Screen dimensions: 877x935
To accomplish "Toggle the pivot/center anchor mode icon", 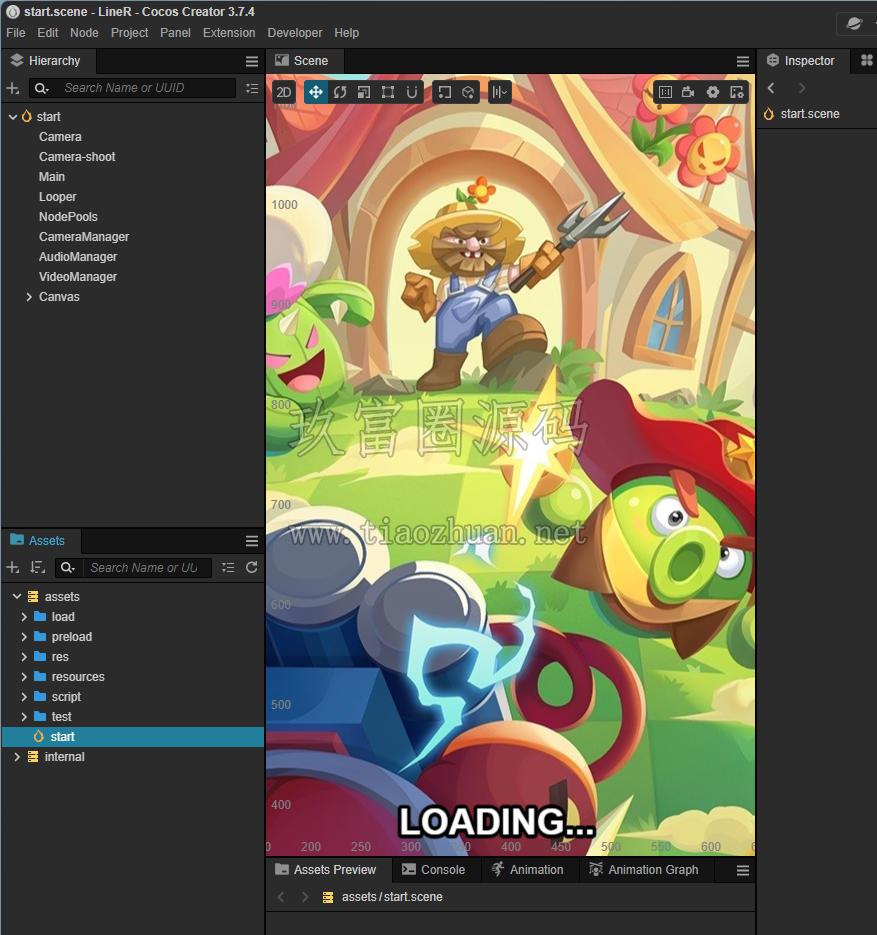I will click(444, 92).
